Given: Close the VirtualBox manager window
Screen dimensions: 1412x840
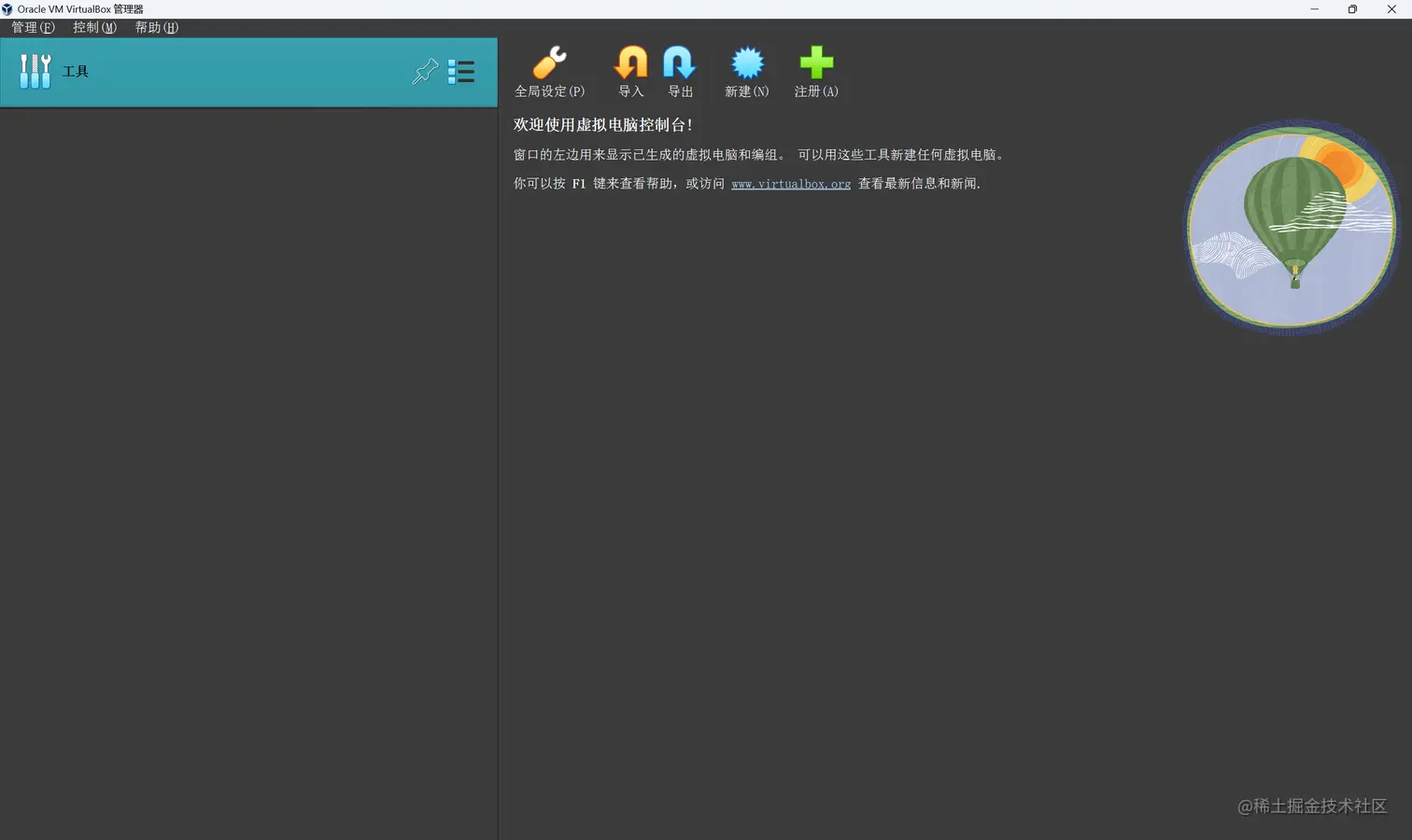Looking at the screenshot, I should (1391, 9).
